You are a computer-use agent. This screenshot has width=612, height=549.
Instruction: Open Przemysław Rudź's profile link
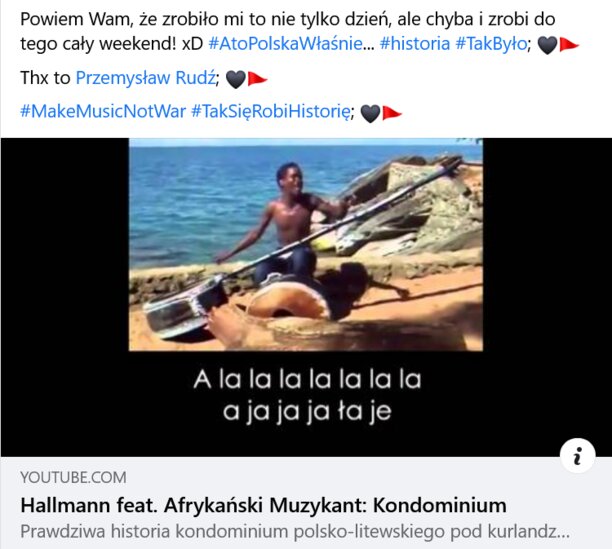tap(146, 78)
